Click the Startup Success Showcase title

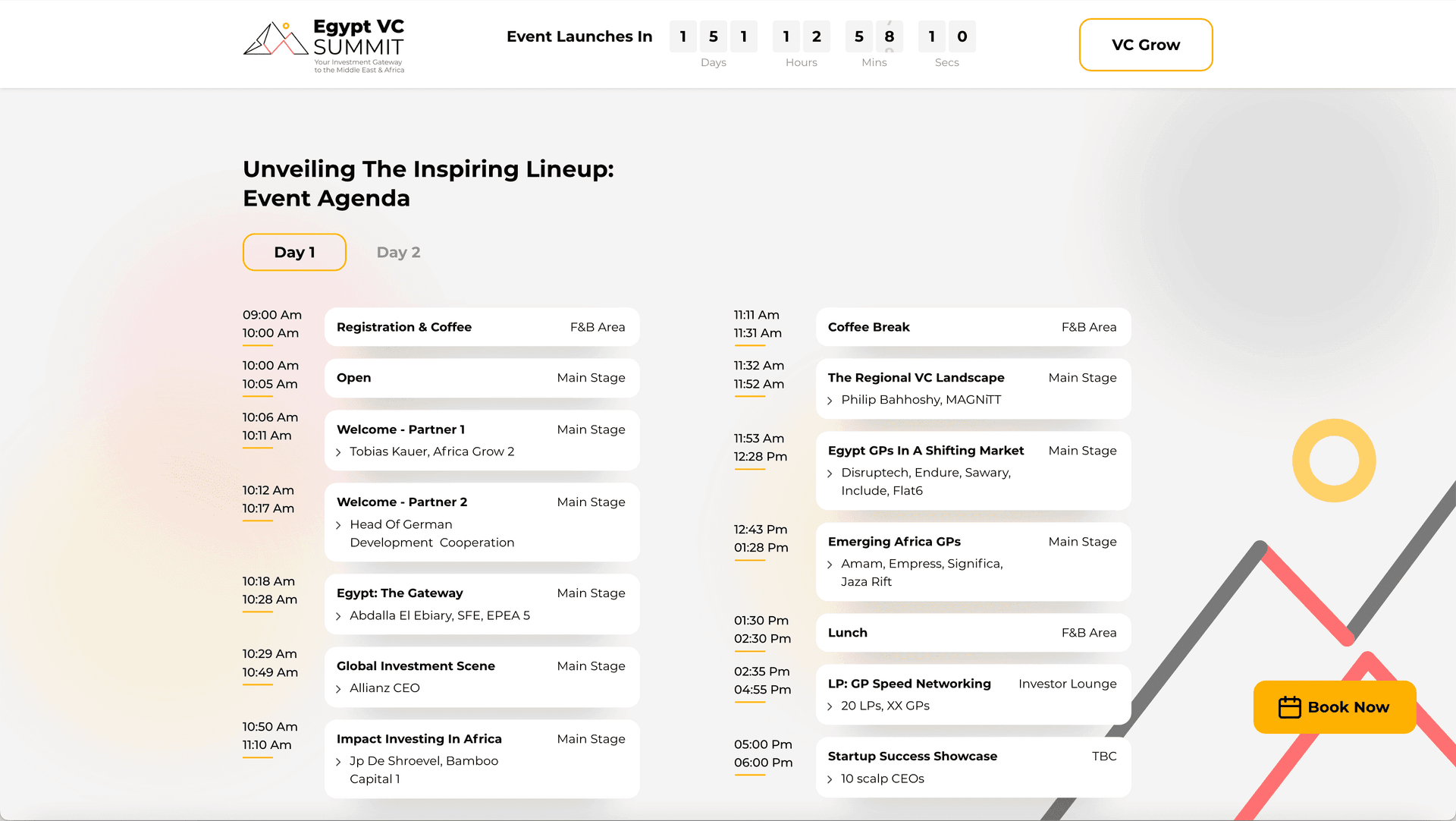(x=912, y=757)
